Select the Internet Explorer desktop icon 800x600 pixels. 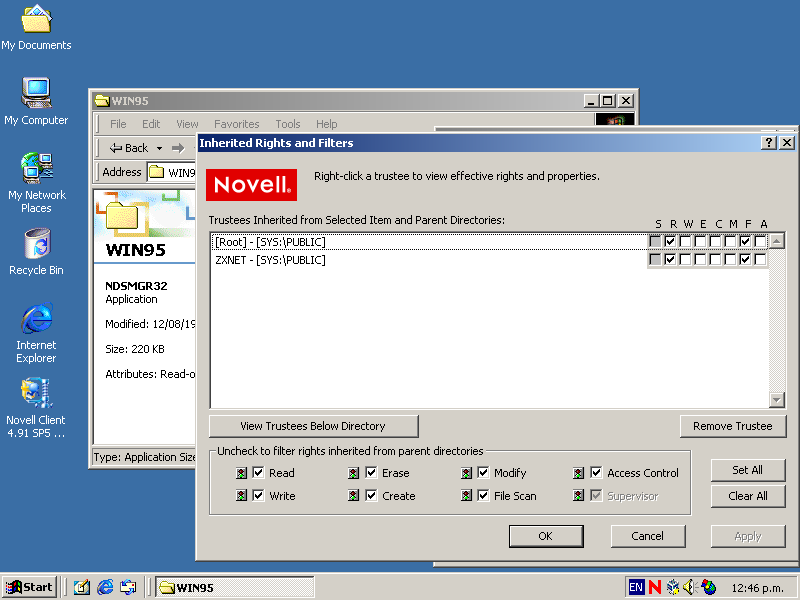pos(36,333)
